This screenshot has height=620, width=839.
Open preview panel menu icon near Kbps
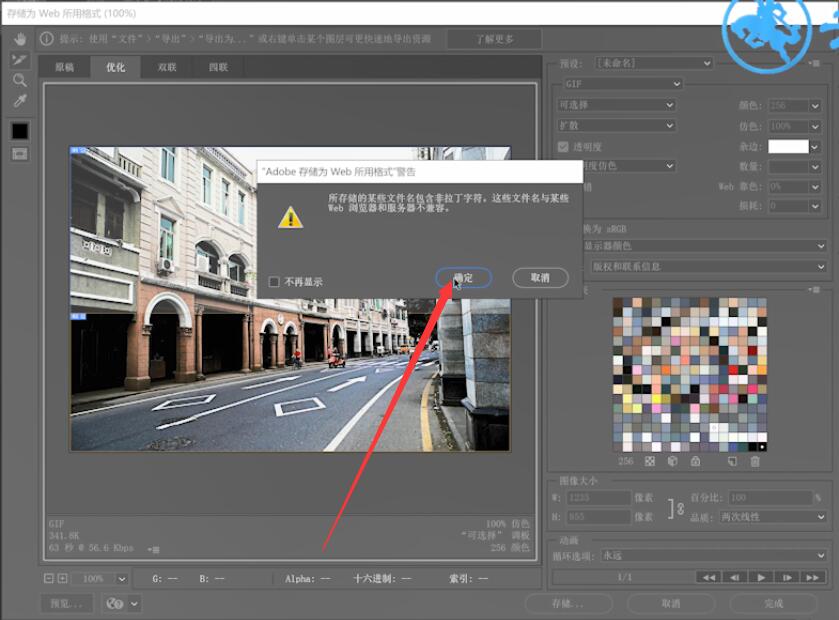click(x=153, y=549)
